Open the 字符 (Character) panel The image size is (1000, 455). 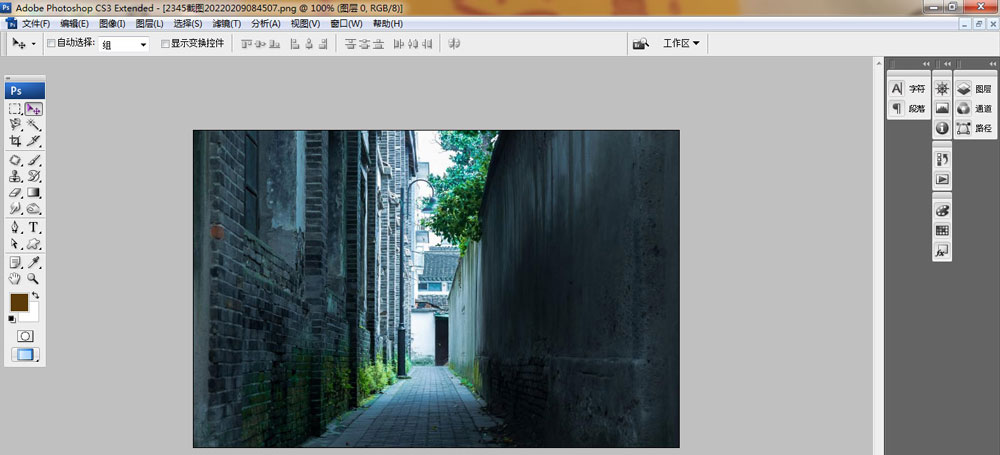[908, 89]
